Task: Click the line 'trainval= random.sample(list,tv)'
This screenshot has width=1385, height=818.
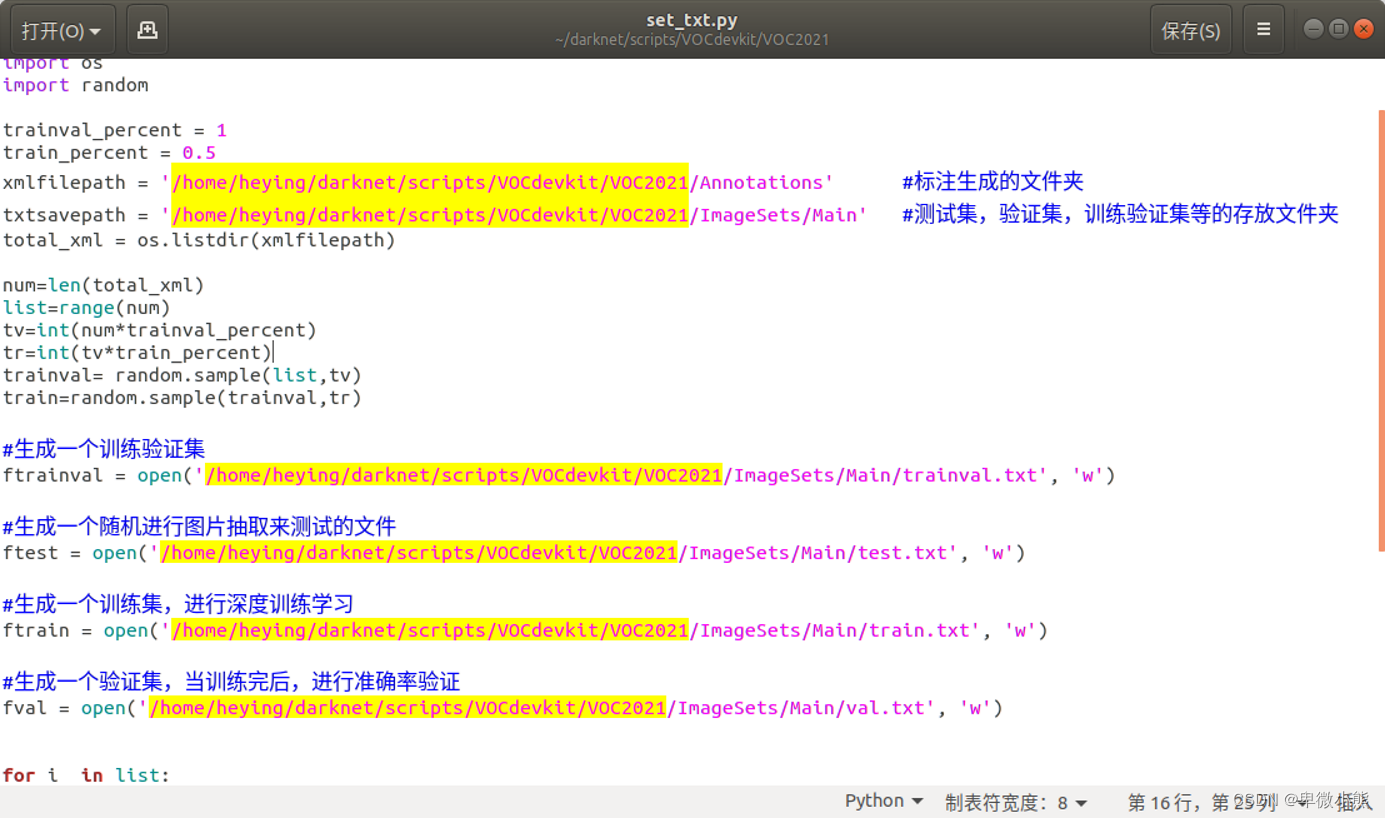Action: [x=182, y=375]
